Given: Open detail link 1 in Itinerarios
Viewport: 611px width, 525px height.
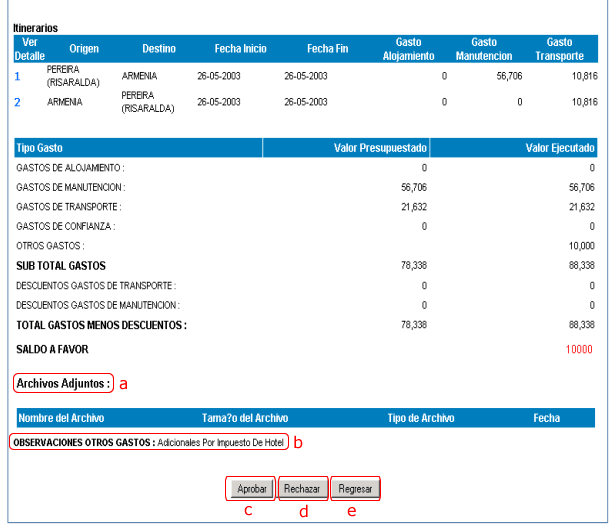Looking at the screenshot, I should click(17, 75).
